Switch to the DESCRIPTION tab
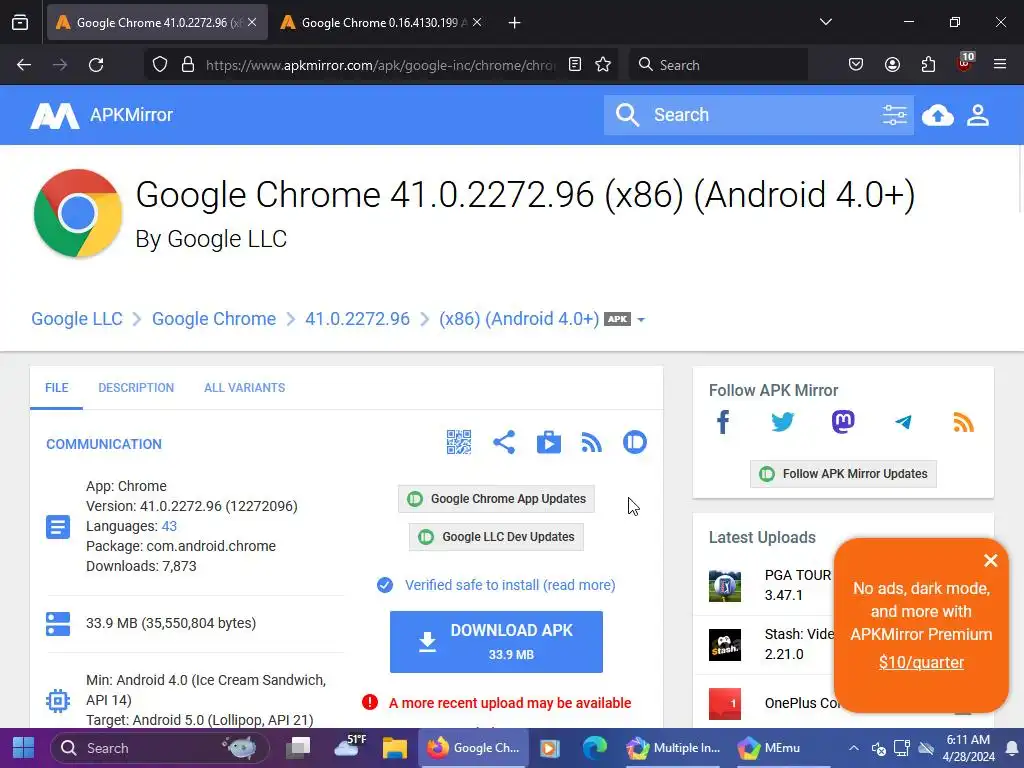Screen dimensions: 1024x768 point(136,388)
